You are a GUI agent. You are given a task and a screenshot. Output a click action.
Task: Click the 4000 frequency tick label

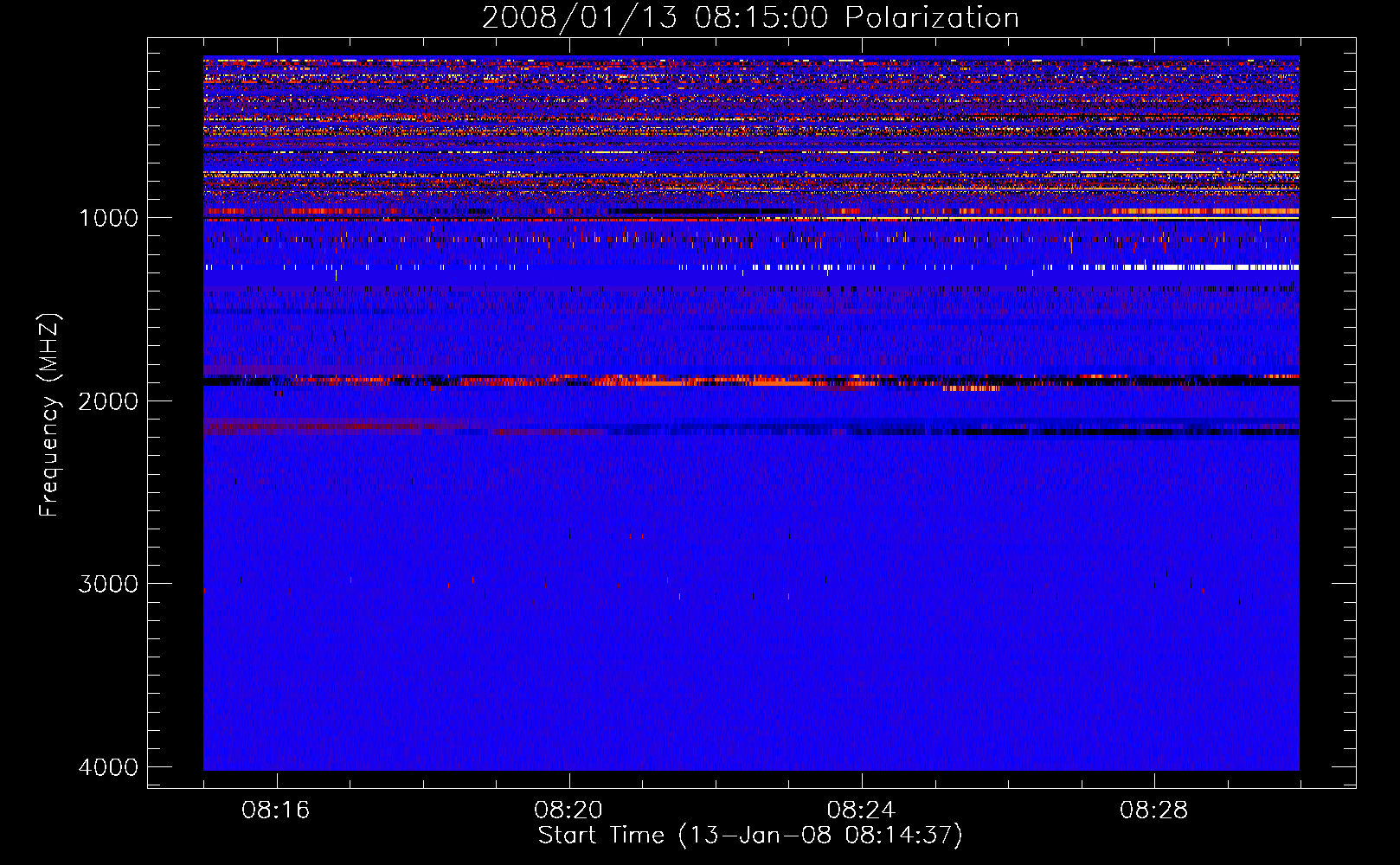[x=108, y=767]
